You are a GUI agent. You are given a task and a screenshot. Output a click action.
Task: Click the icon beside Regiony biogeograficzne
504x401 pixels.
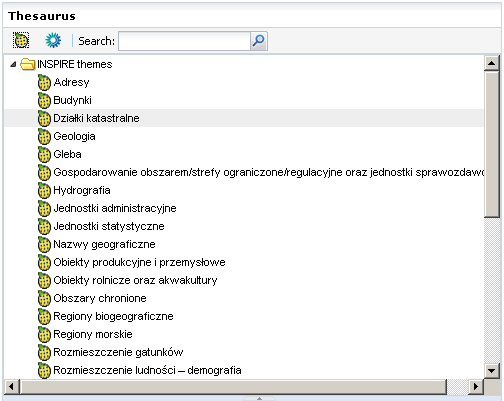coord(44,316)
